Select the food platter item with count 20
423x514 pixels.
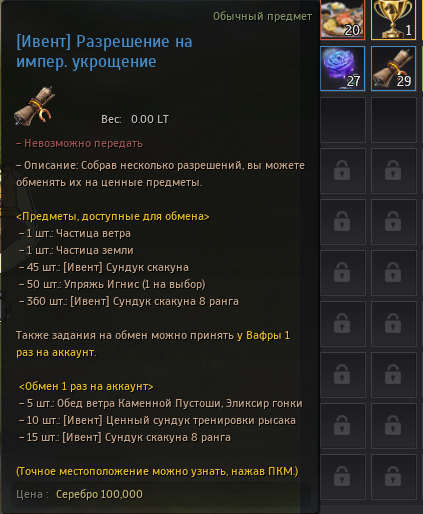coord(342,19)
